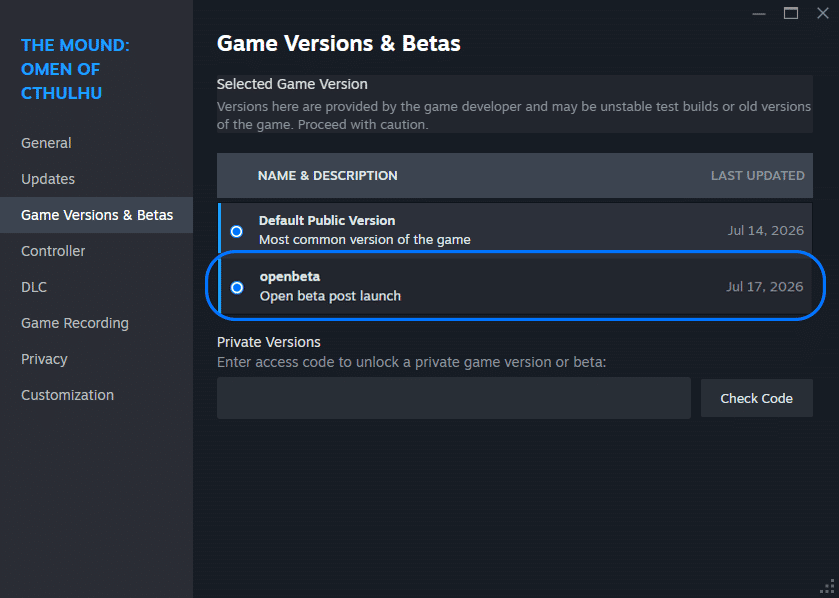Click the Private Versions heading
Image resolution: width=839 pixels, height=598 pixels.
[x=269, y=342]
